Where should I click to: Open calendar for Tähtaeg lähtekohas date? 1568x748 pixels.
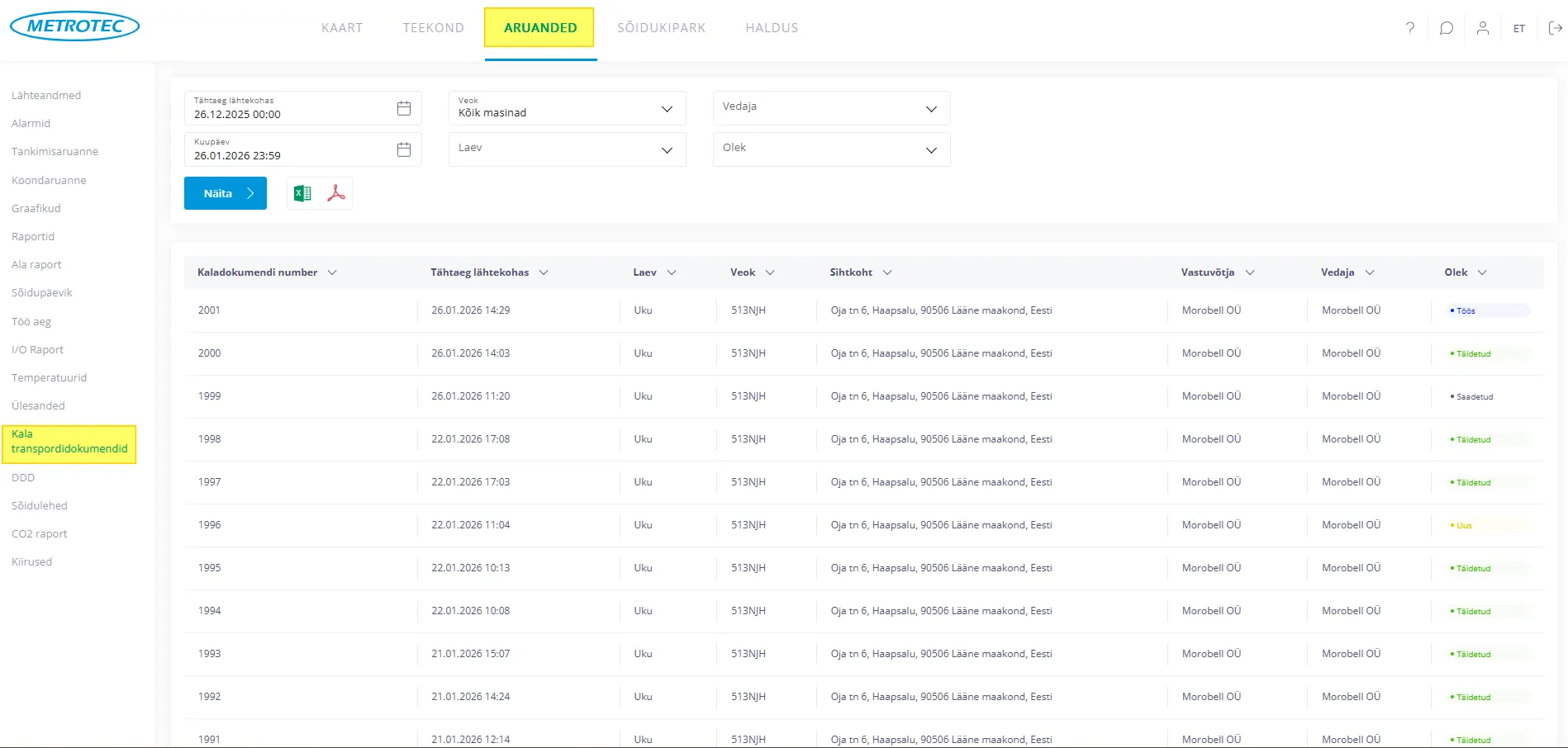[x=403, y=108]
